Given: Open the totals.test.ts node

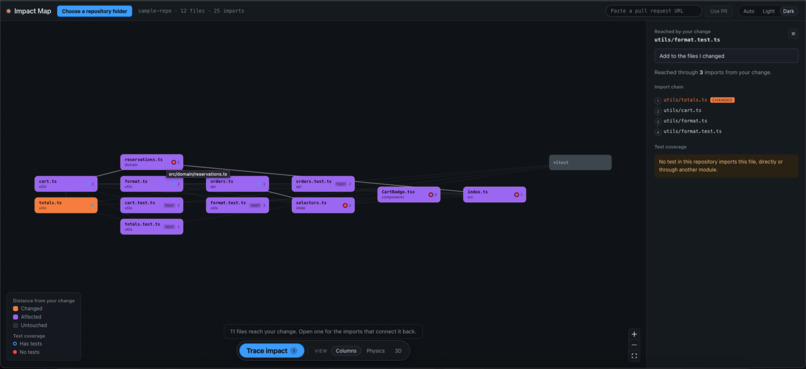Looking at the screenshot, I should pyautogui.click(x=152, y=227).
